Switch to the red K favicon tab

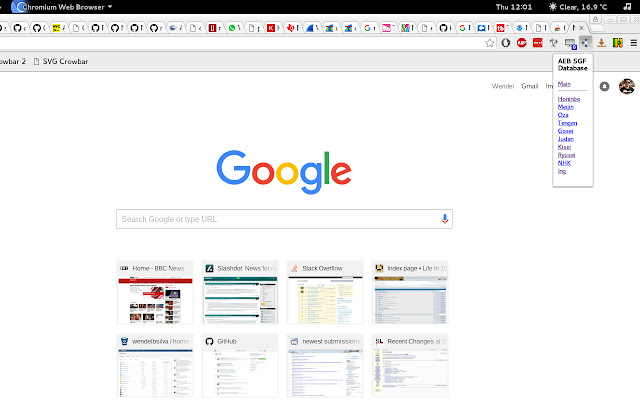(273, 28)
